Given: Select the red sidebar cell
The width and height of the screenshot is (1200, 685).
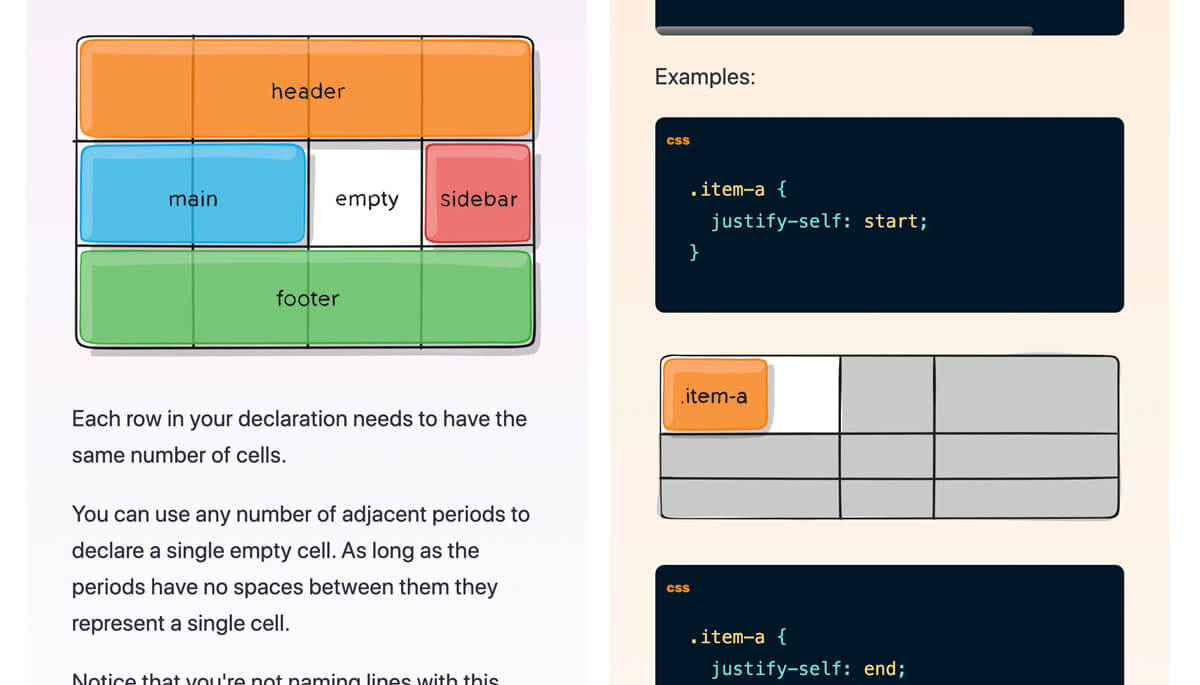Looking at the screenshot, I should click(478, 196).
